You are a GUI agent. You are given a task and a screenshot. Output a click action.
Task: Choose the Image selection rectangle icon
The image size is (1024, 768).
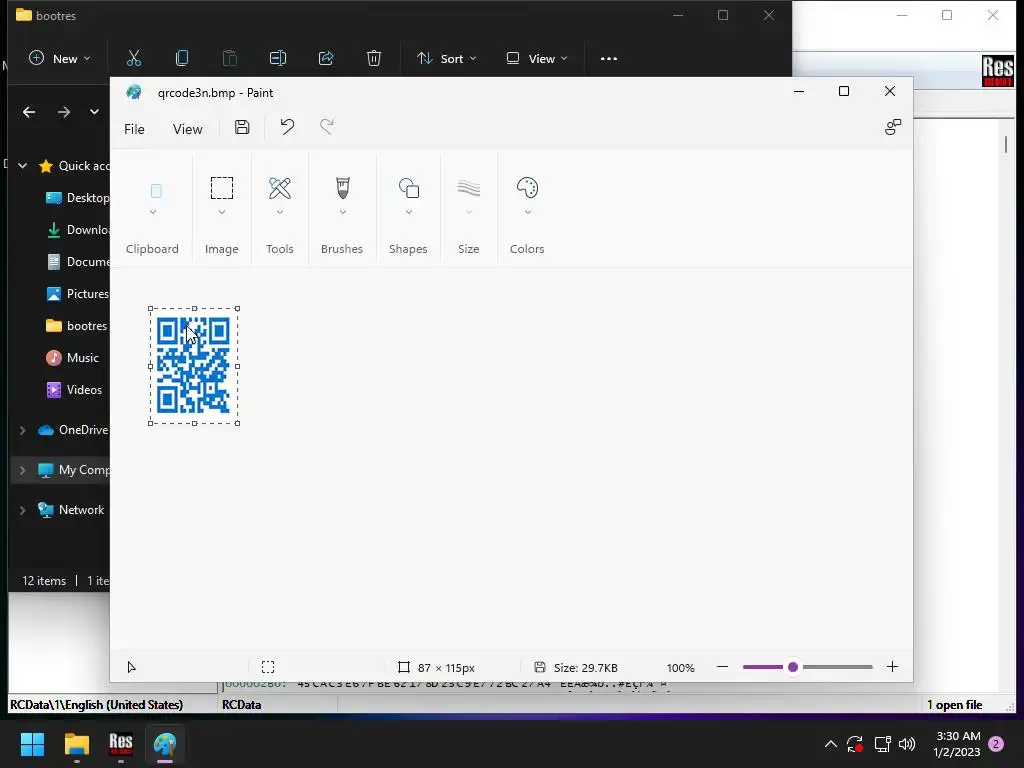coord(221,188)
